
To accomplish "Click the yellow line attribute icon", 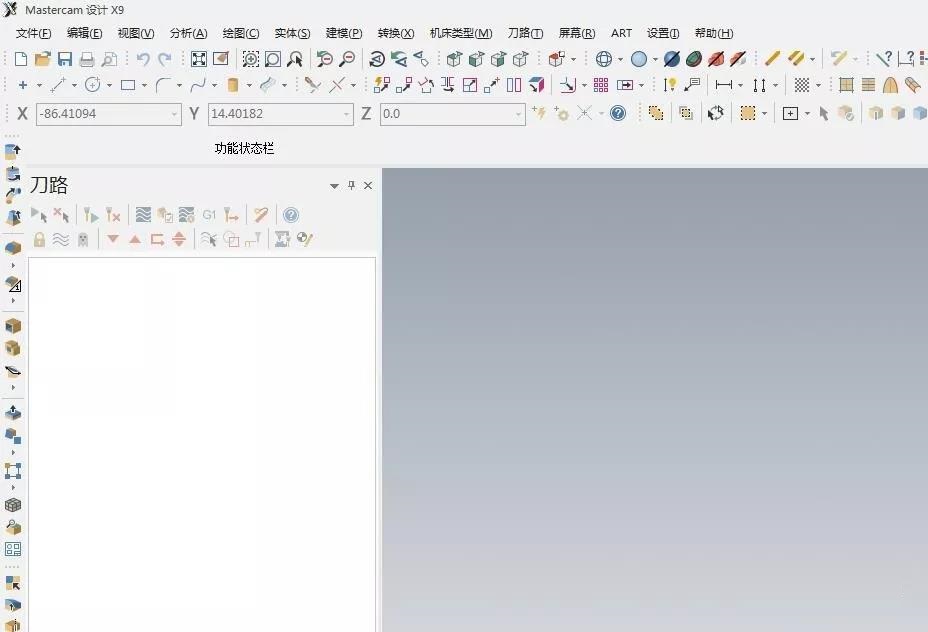I will [772, 59].
